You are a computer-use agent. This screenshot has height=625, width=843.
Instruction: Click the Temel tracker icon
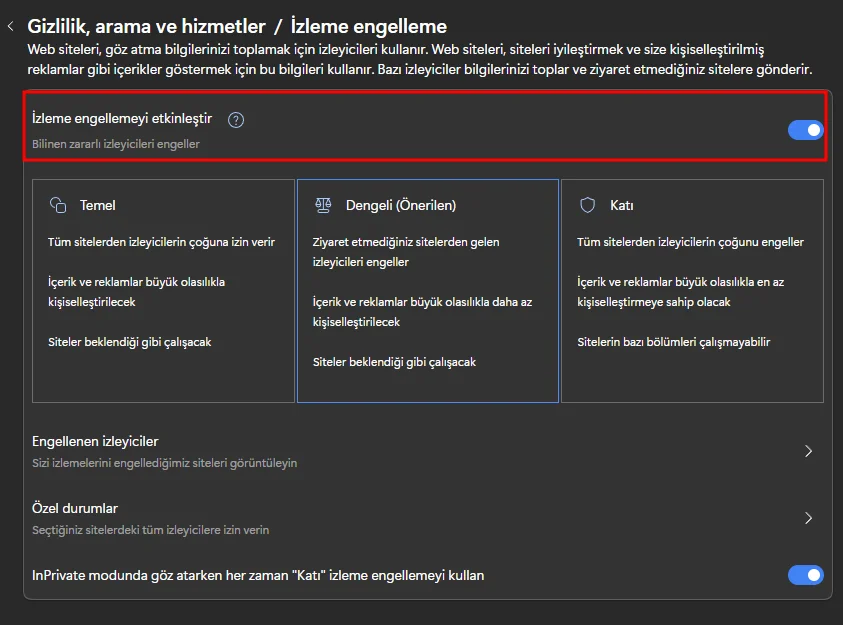58,205
